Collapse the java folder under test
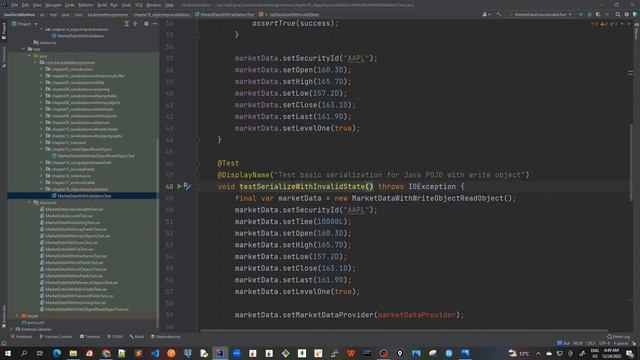Image resolution: width=640 pixels, height=360 pixels. 29,56
